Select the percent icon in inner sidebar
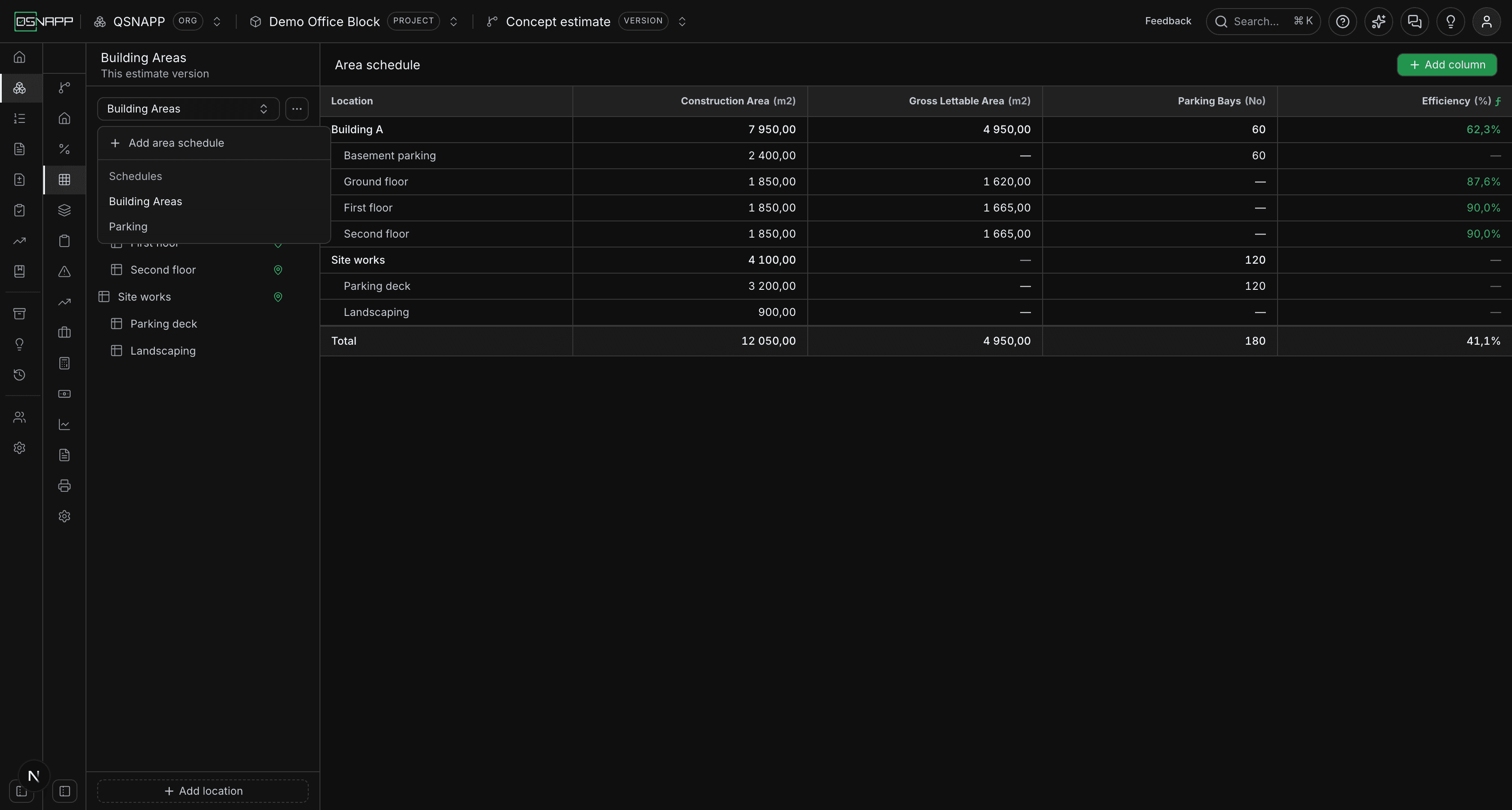 click(x=64, y=149)
